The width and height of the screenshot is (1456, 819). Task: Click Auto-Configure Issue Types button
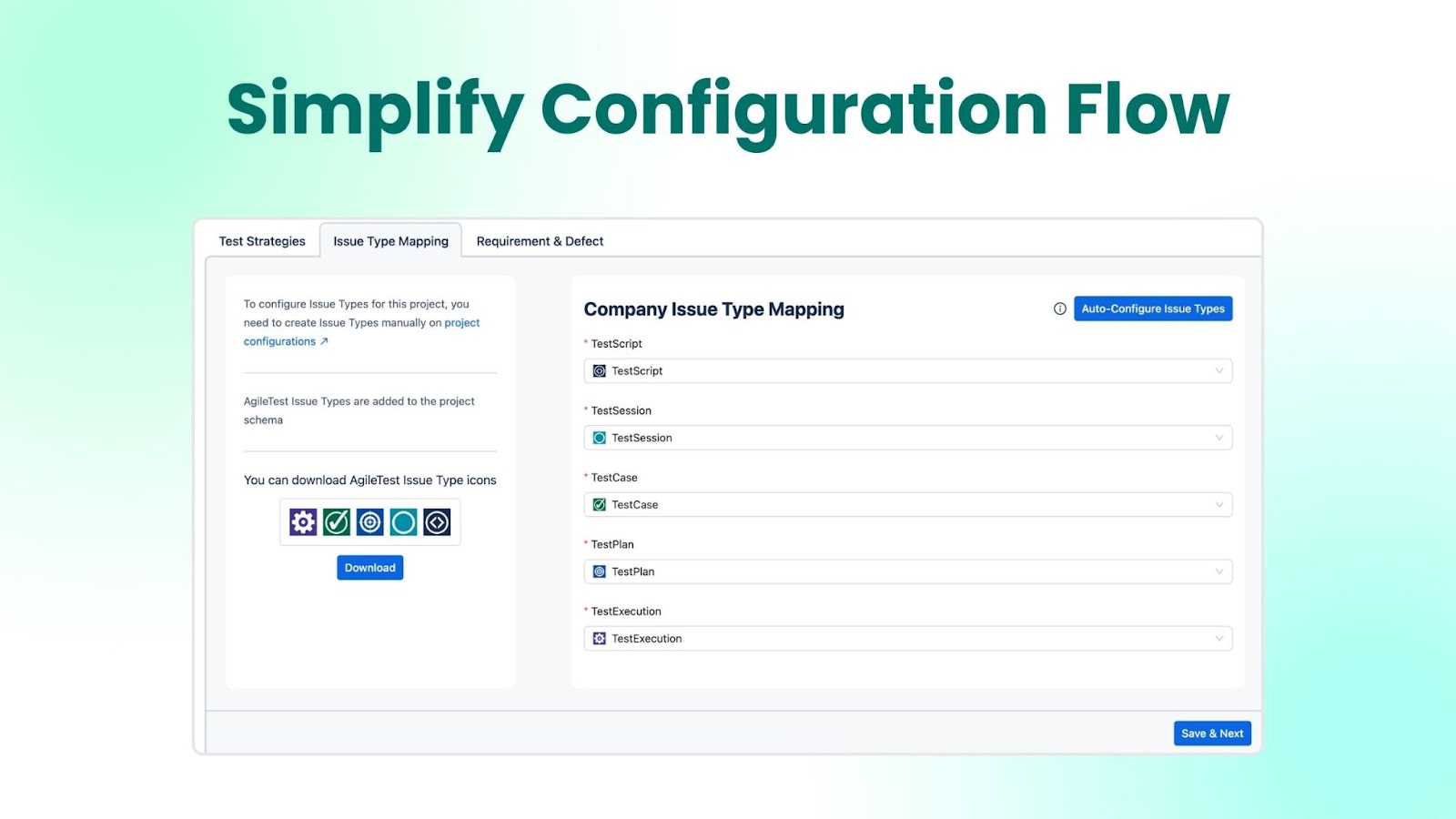[x=1153, y=308]
